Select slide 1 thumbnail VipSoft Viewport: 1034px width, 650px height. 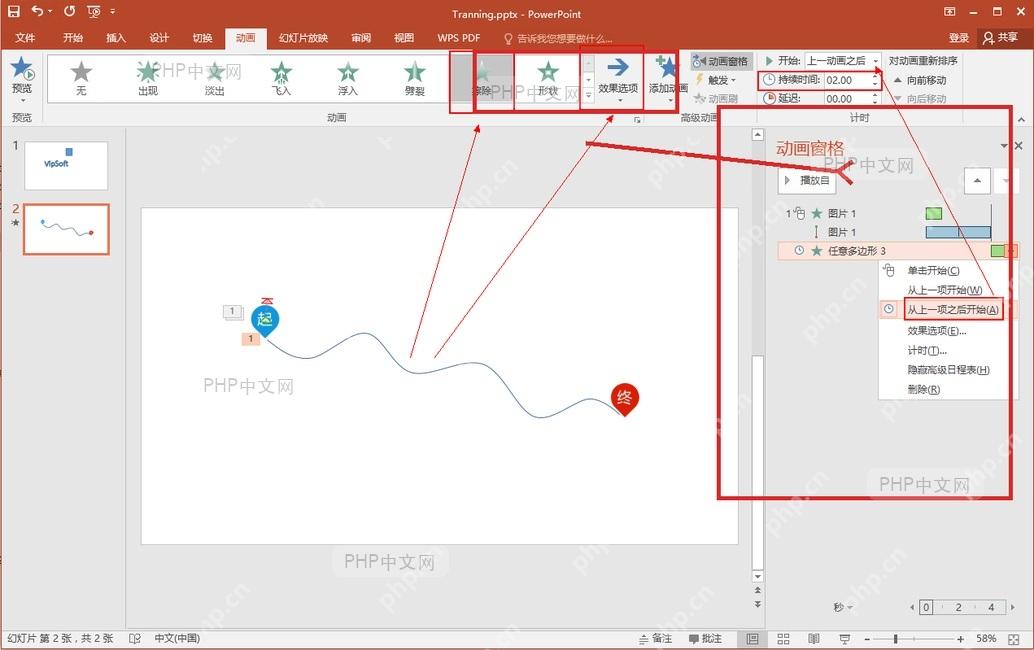click(66, 165)
